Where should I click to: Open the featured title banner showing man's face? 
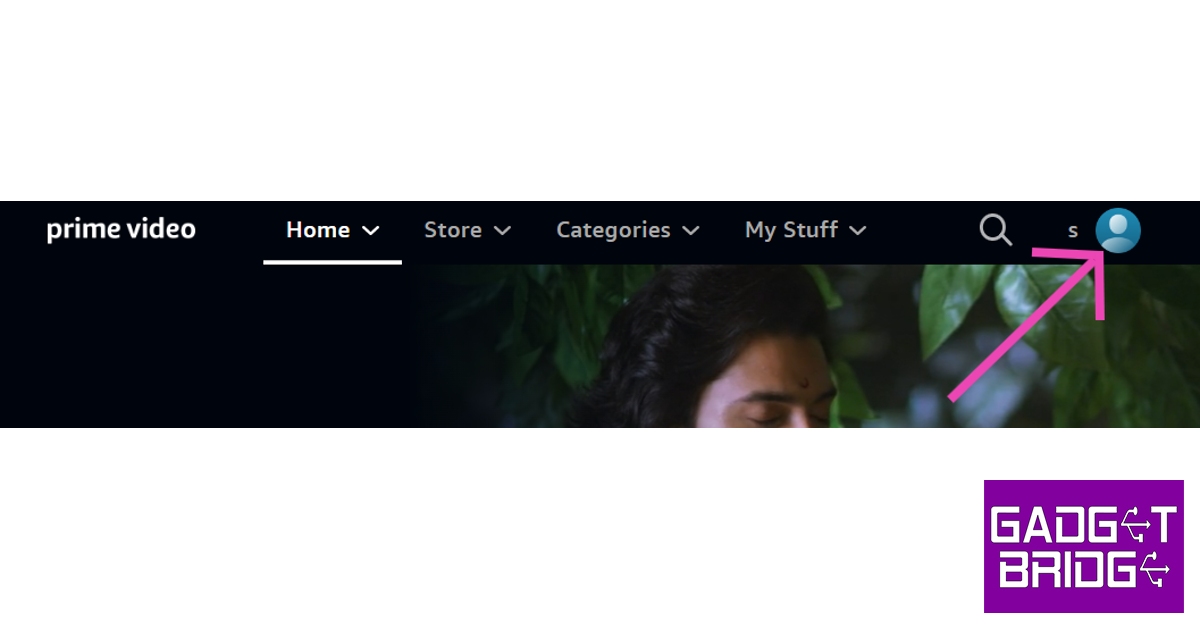(x=740, y=346)
